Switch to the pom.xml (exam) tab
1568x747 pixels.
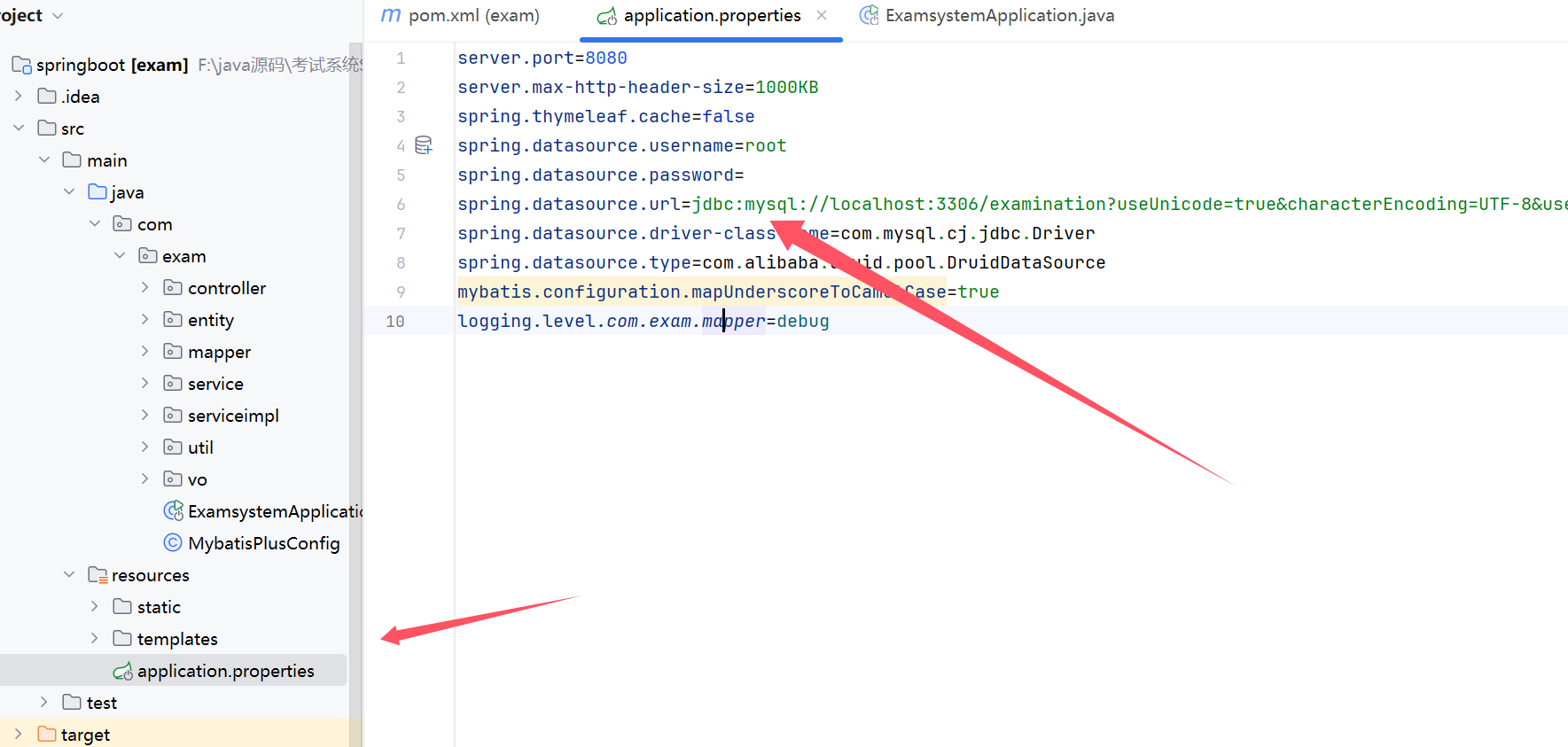point(473,16)
